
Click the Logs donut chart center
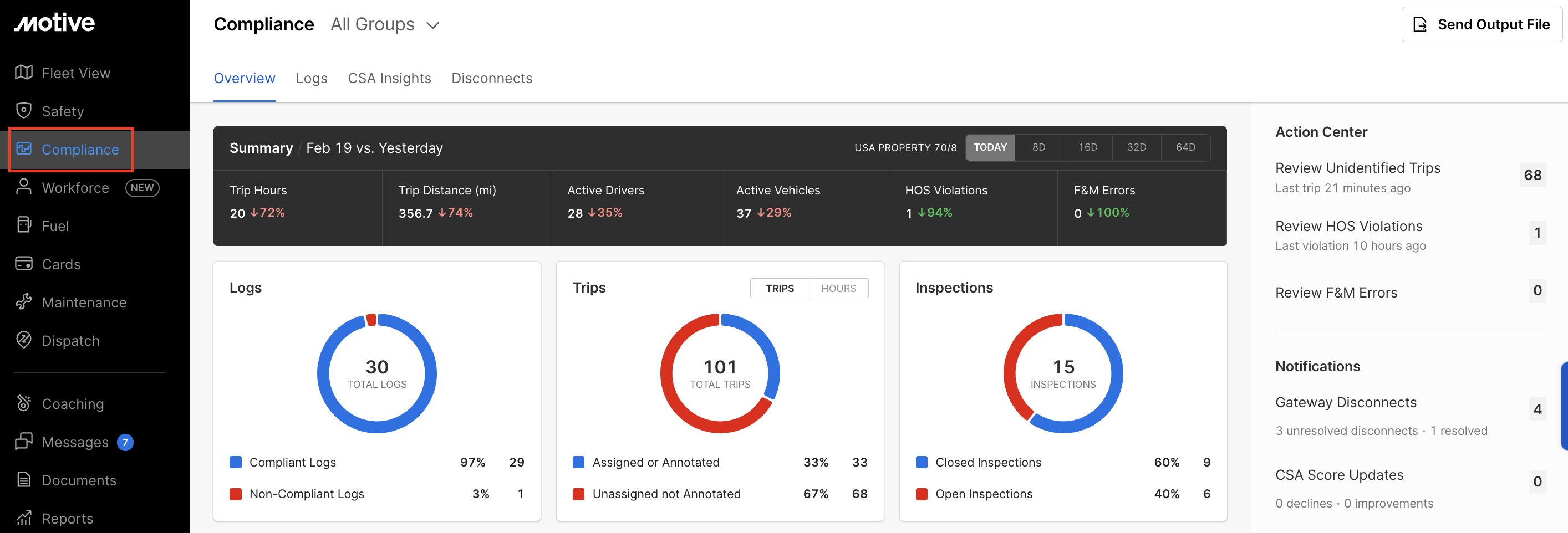(377, 373)
